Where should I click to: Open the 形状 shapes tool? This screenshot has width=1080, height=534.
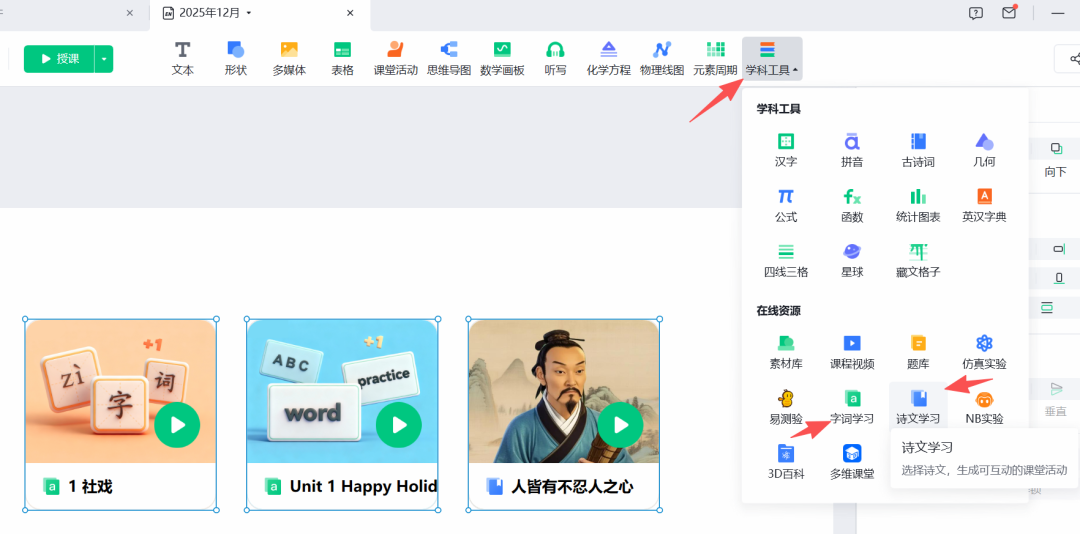click(x=236, y=59)
